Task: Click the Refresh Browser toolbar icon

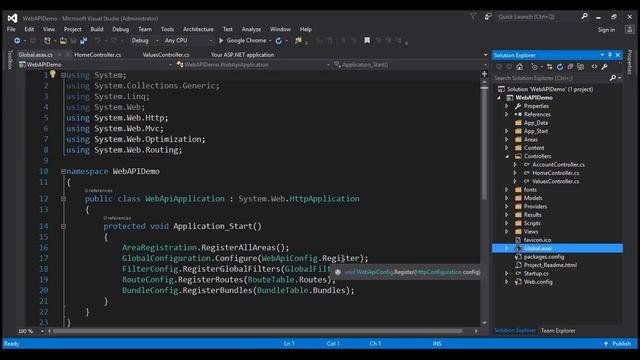Action: pos(278,40)
